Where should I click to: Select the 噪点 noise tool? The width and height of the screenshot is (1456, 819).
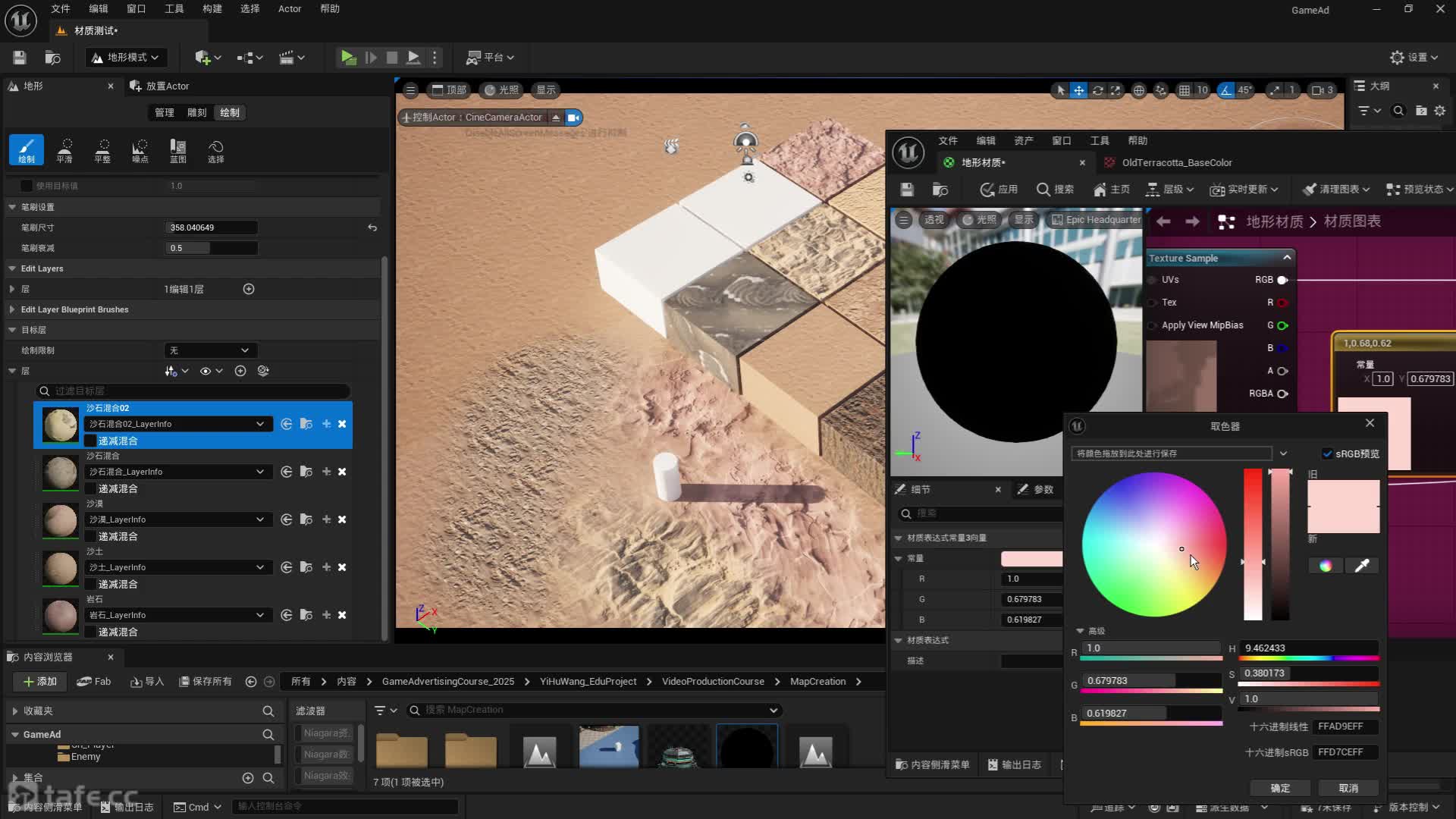[x=140, y=149]
